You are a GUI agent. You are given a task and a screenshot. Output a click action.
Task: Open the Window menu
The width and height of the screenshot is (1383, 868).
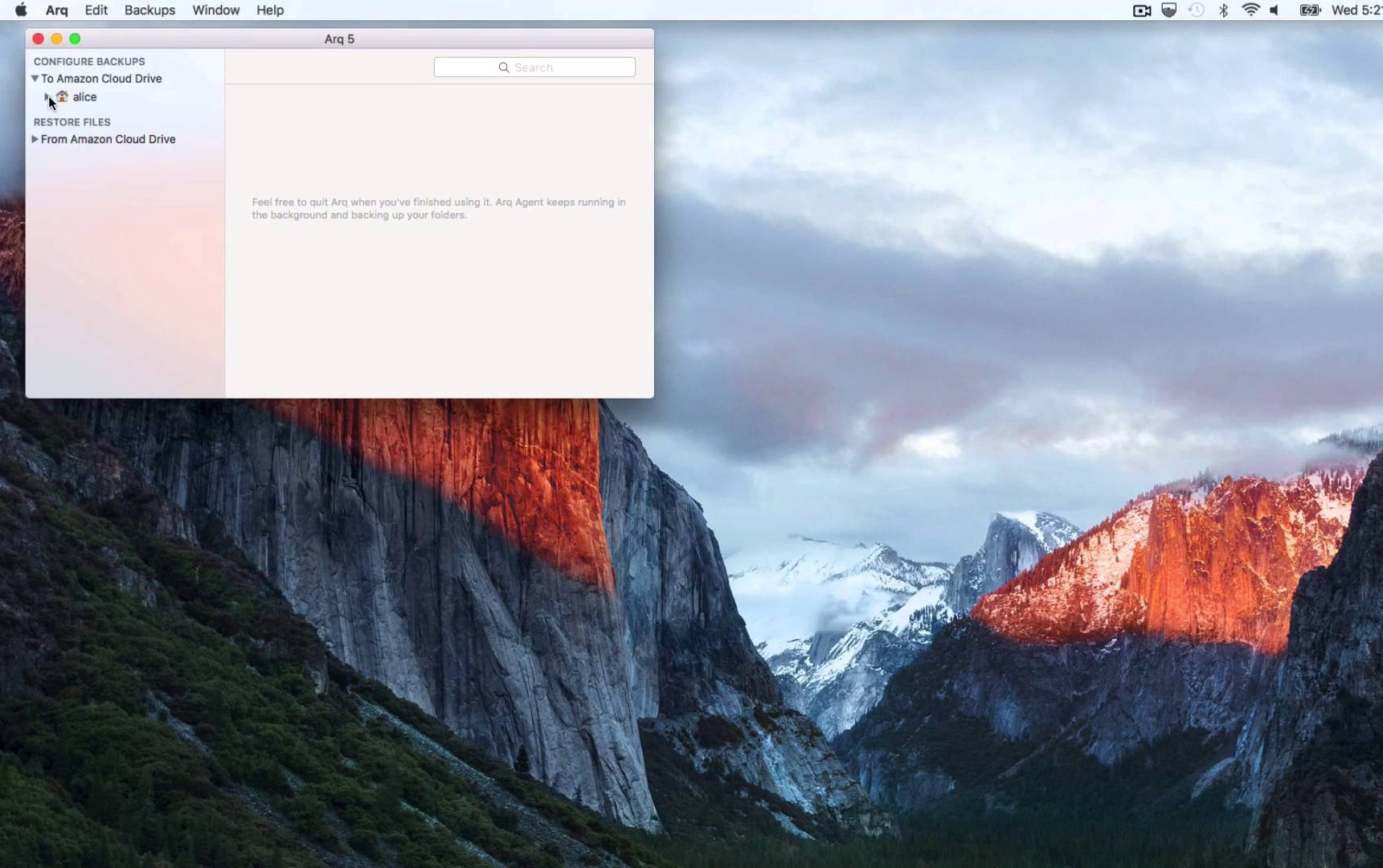click(x=215, y=10)
